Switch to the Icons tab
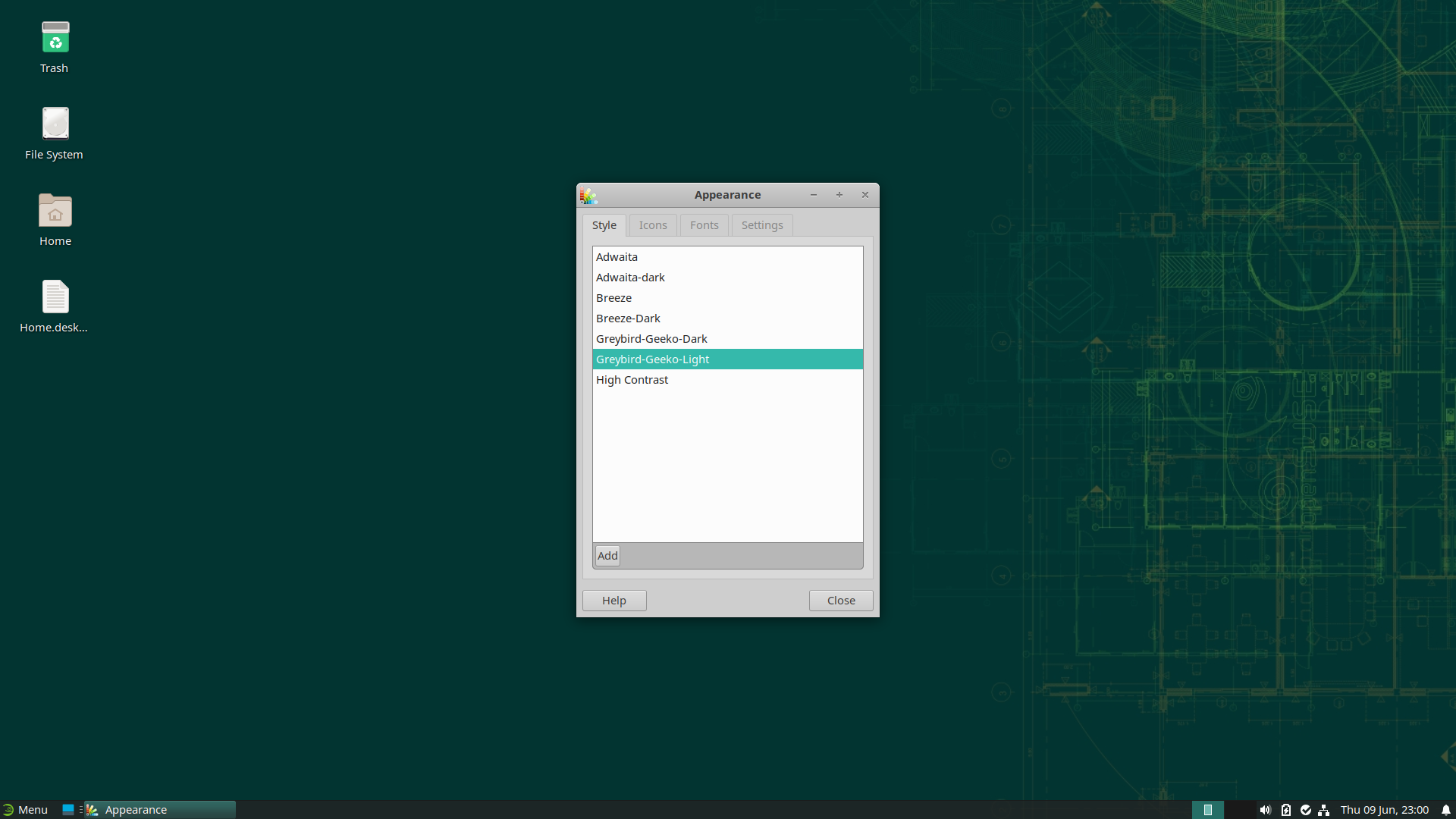The height and width of the screenshot is (819, 1456). [x=652, y=225]
